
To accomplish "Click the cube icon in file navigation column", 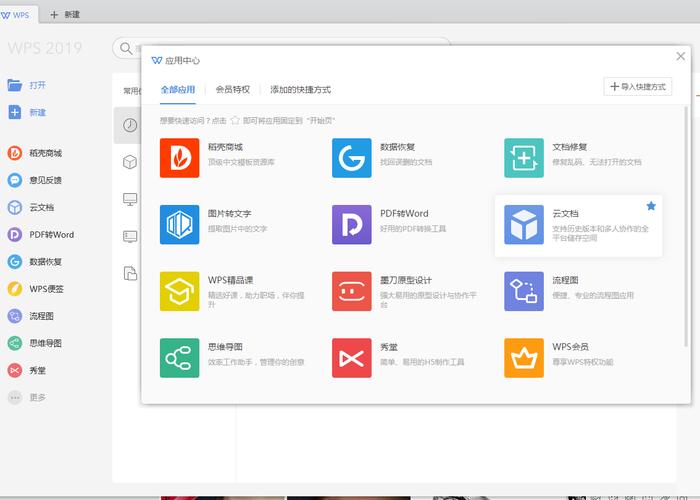I will pyautogui.click(x=130, y=162).
